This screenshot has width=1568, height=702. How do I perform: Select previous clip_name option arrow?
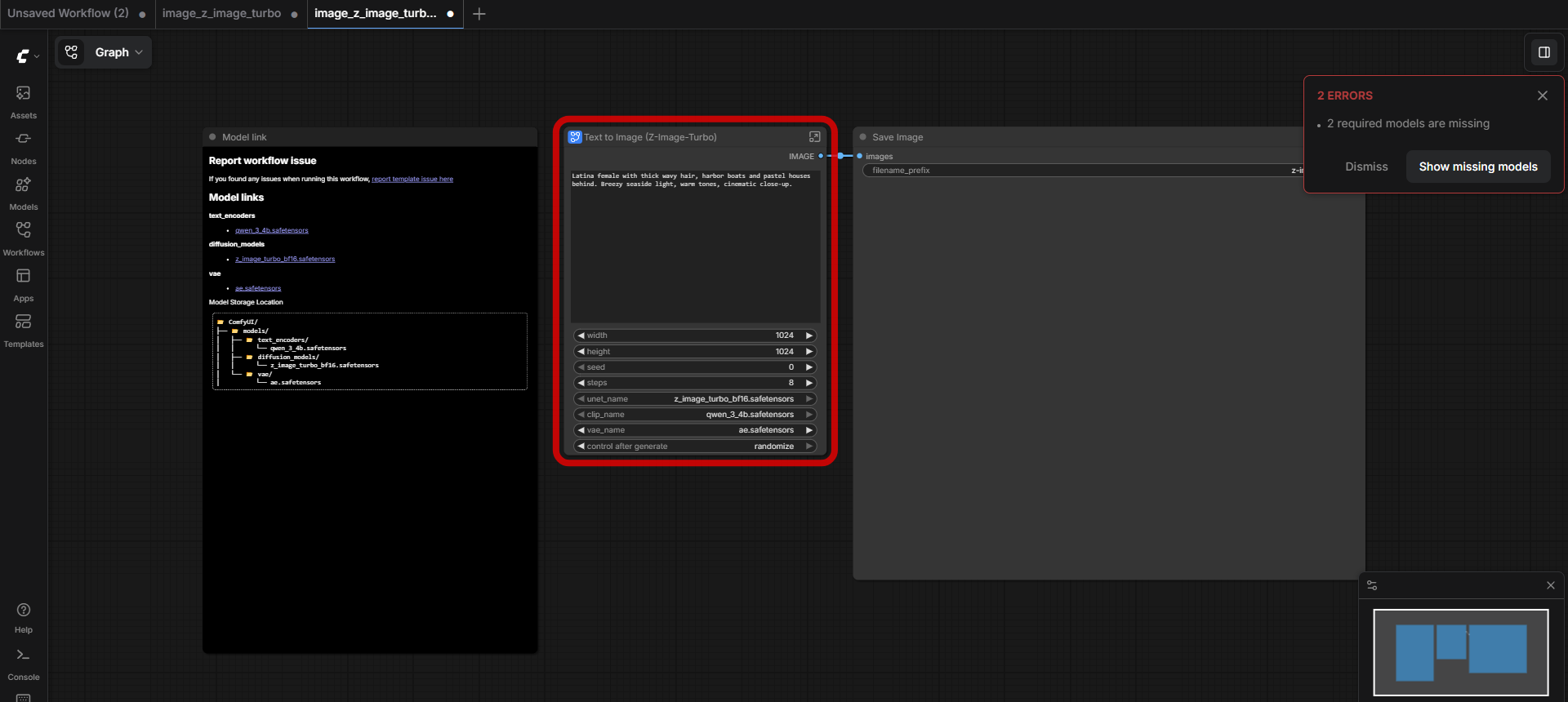[x=581, y=415]
